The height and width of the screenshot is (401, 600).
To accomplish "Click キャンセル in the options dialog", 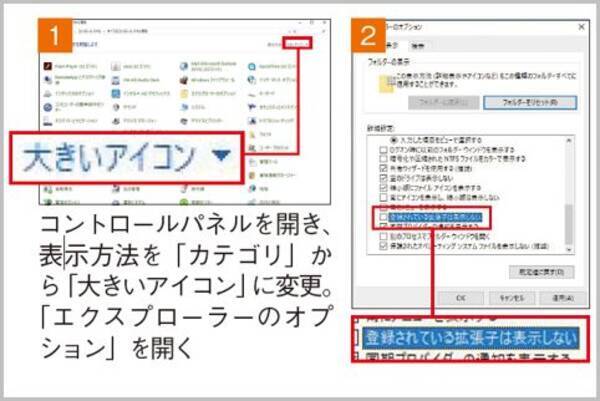I will [512, 298].
